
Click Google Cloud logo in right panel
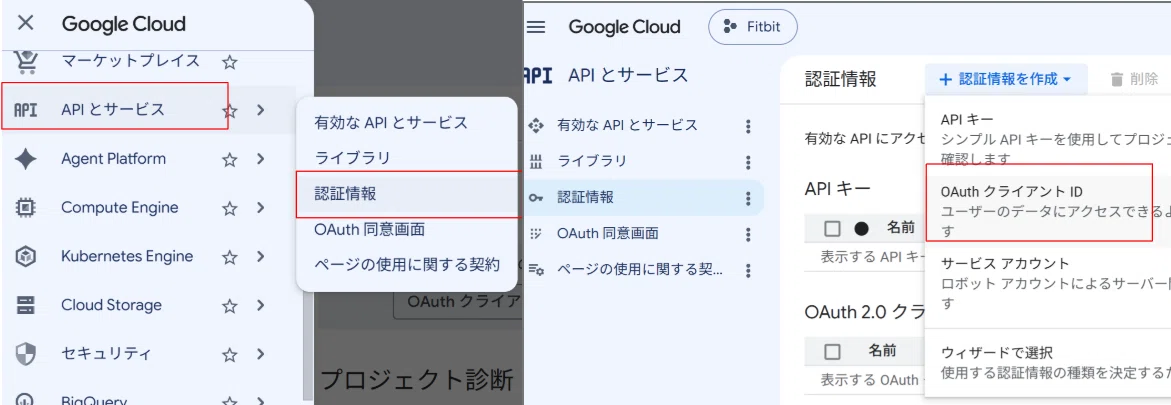[624, 28]
